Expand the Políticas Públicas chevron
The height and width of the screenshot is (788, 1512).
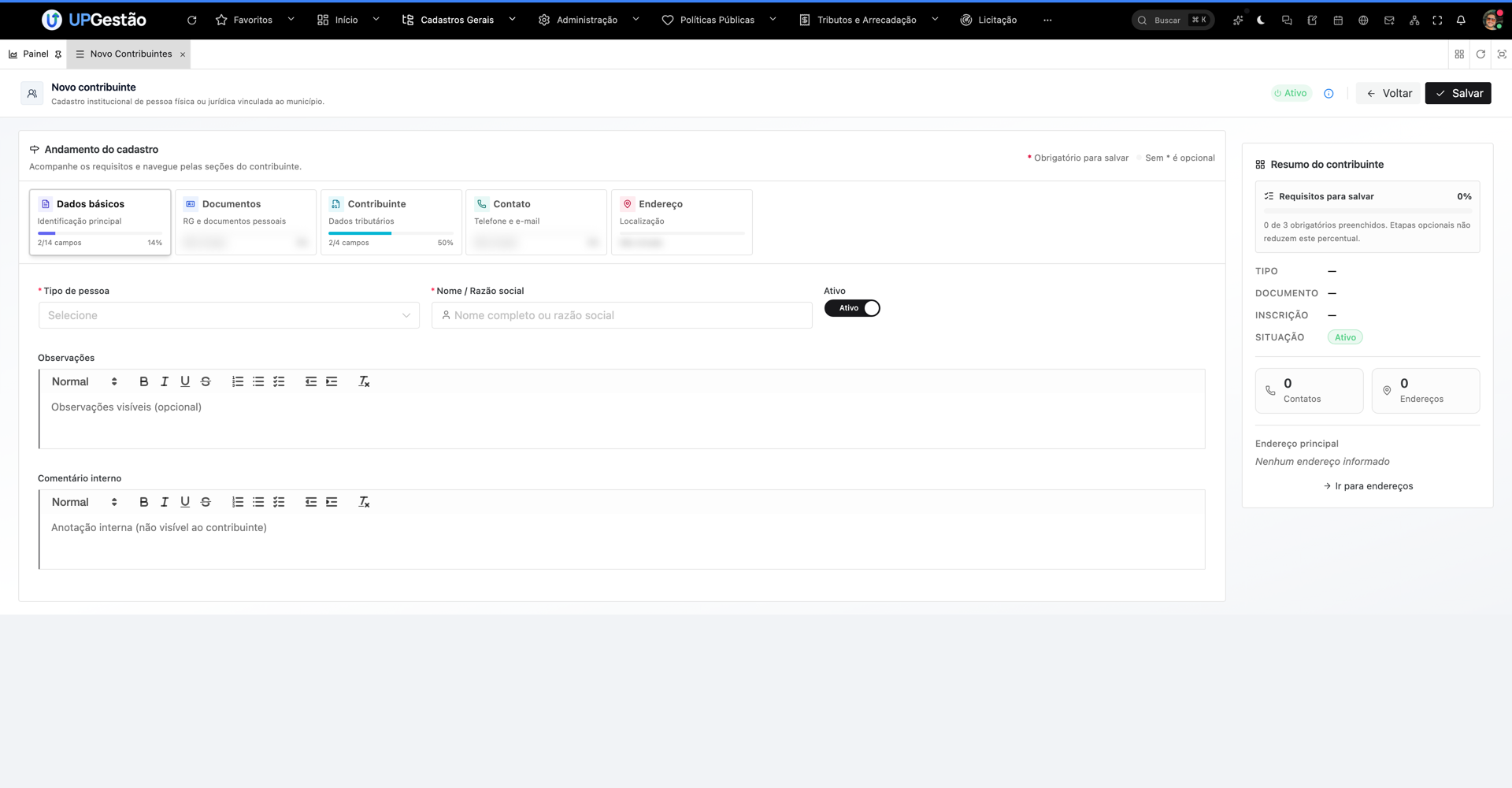(773, 20)
